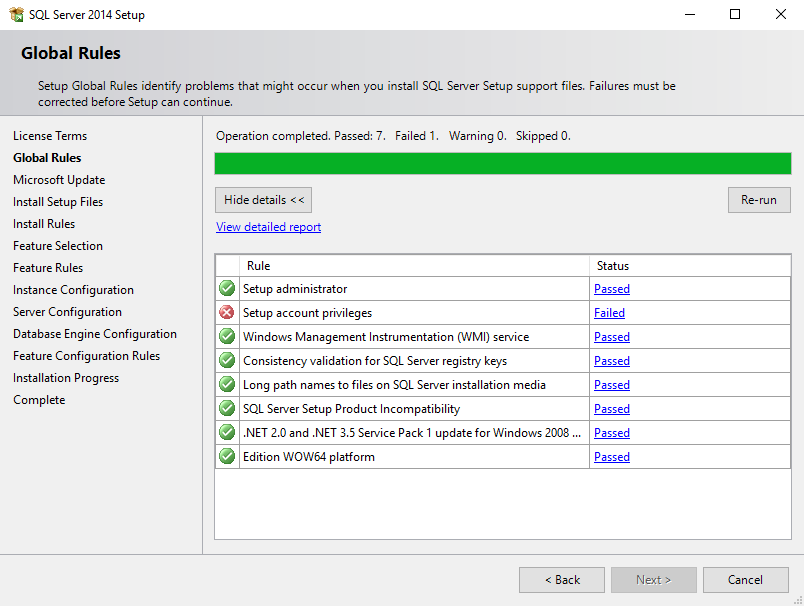
Task: Click green check icon for Product Incompatibility rule
Action: pos(227,409)
